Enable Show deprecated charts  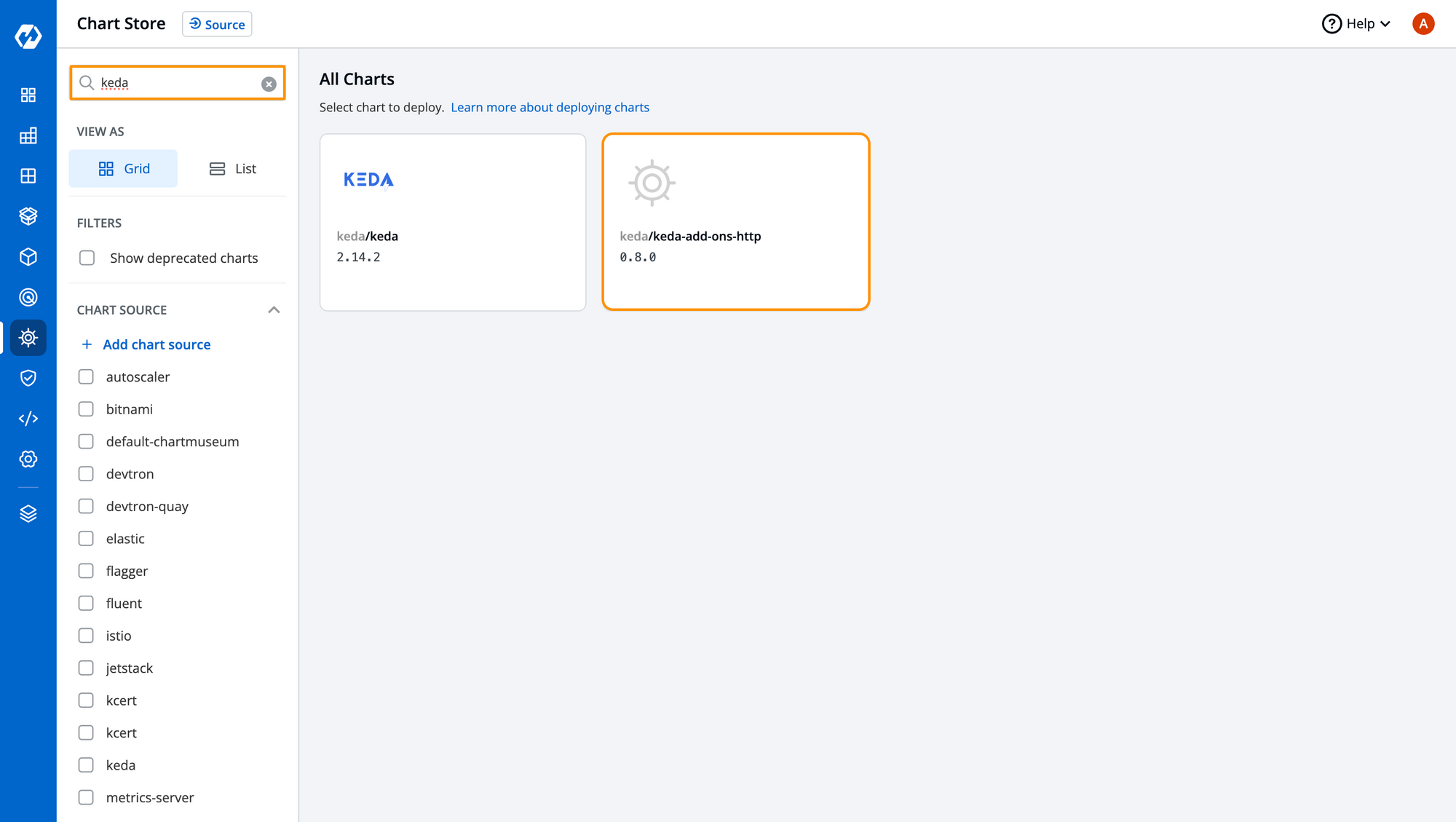(x=87, y=258)
